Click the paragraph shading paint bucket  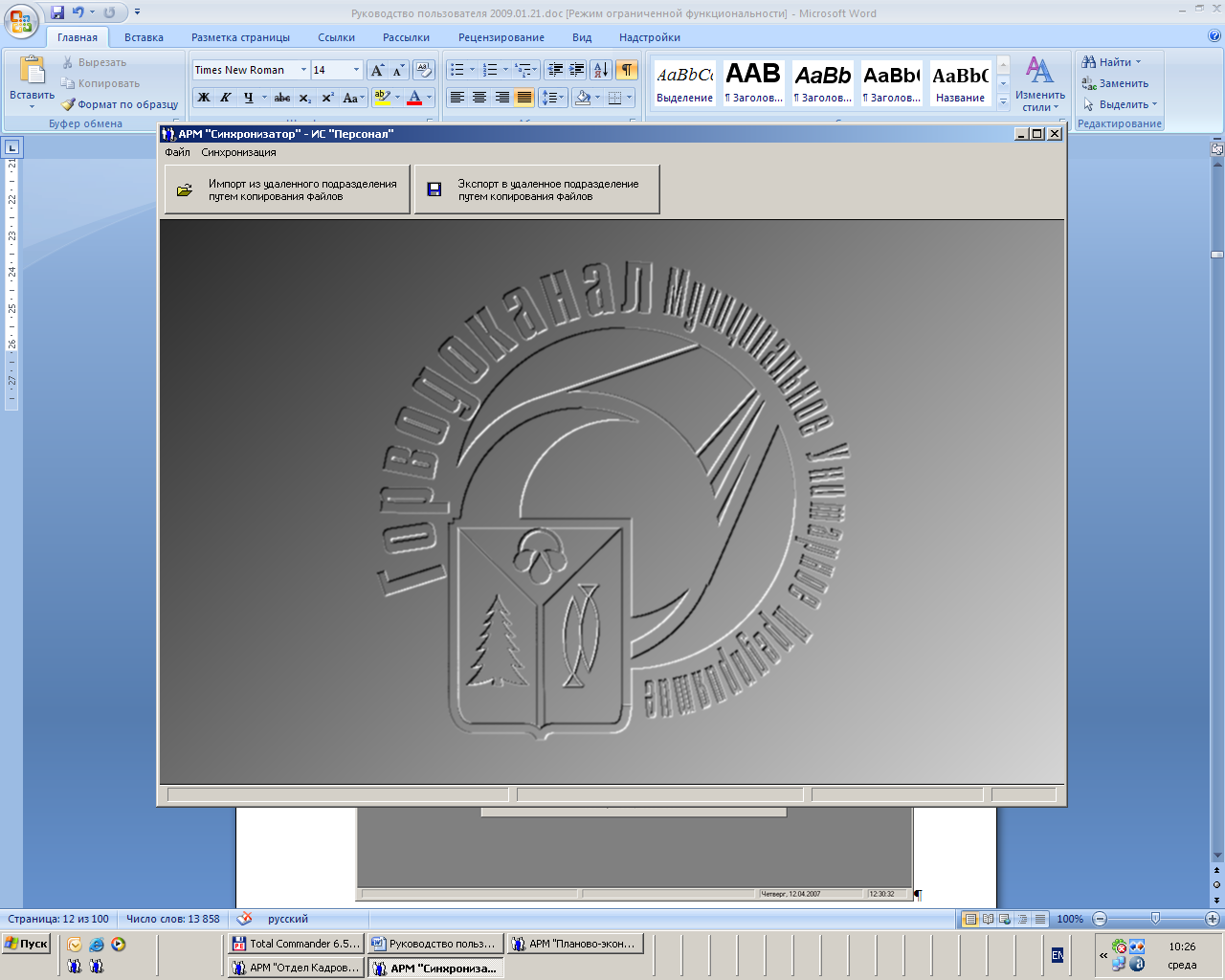point(583,98)
